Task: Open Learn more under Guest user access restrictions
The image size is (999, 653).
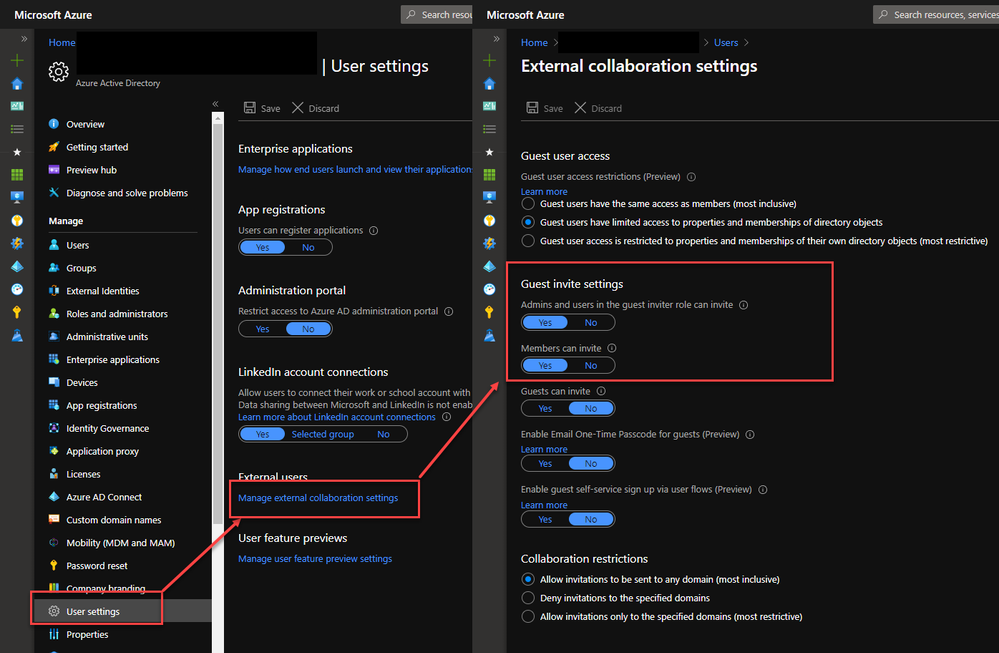Action: coord(543,191)
